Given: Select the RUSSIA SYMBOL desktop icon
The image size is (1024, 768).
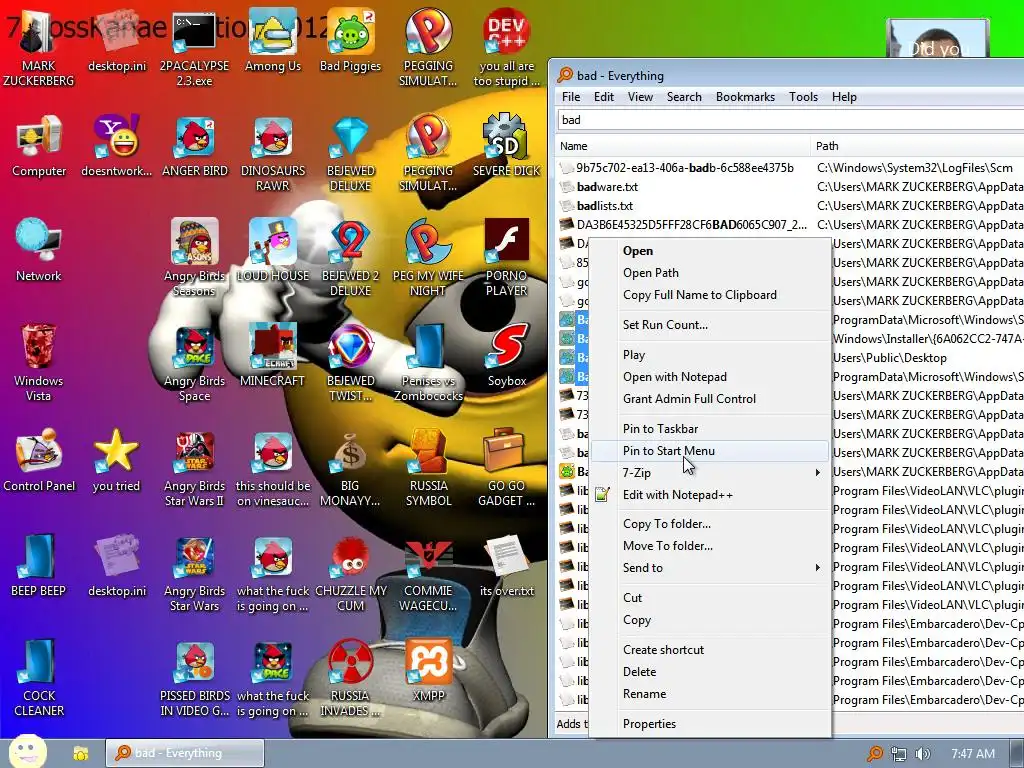Looking at the screenshot, I should (x=428, y=469).
